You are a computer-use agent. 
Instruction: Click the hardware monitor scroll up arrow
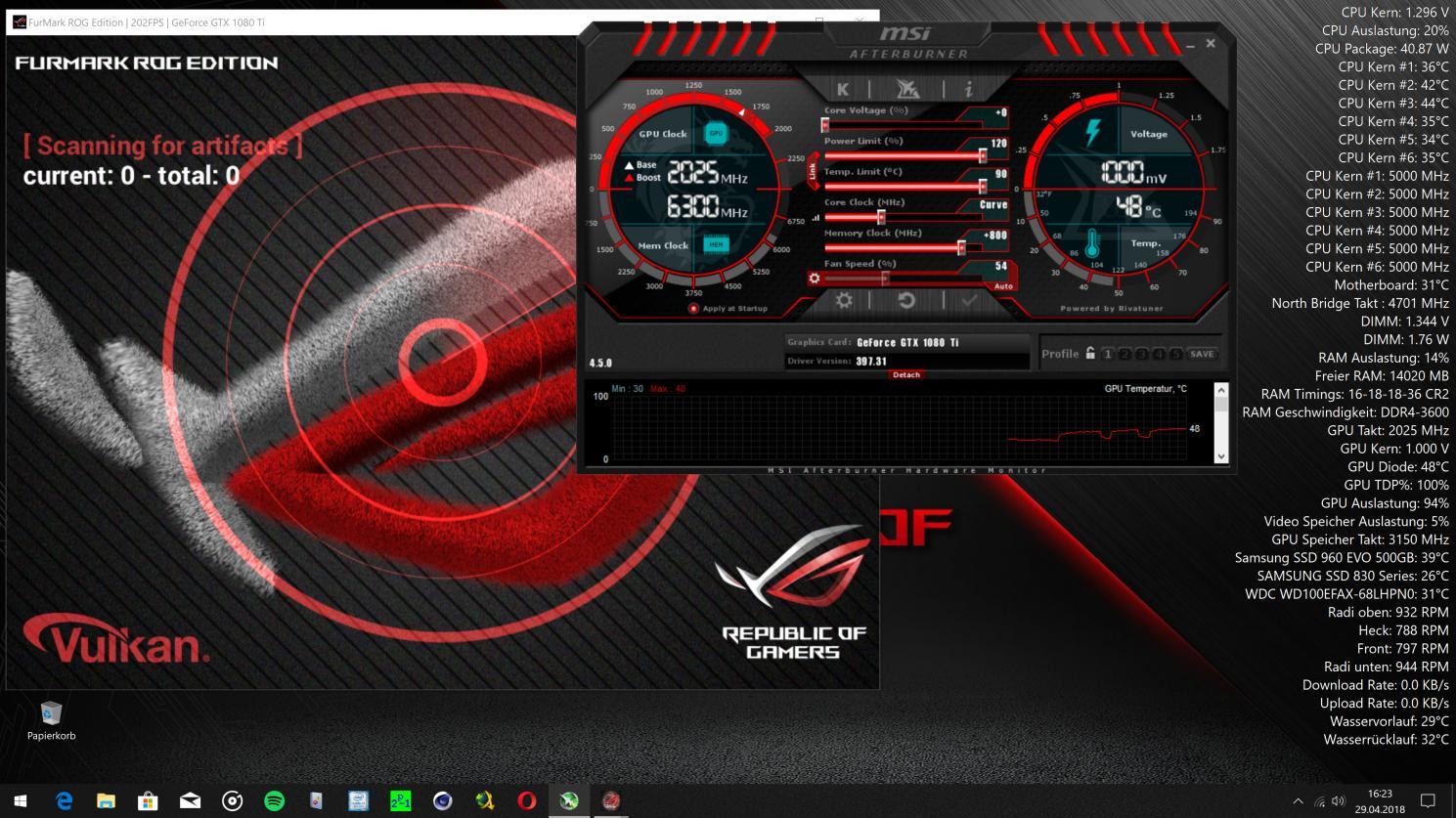point(1220,391)
